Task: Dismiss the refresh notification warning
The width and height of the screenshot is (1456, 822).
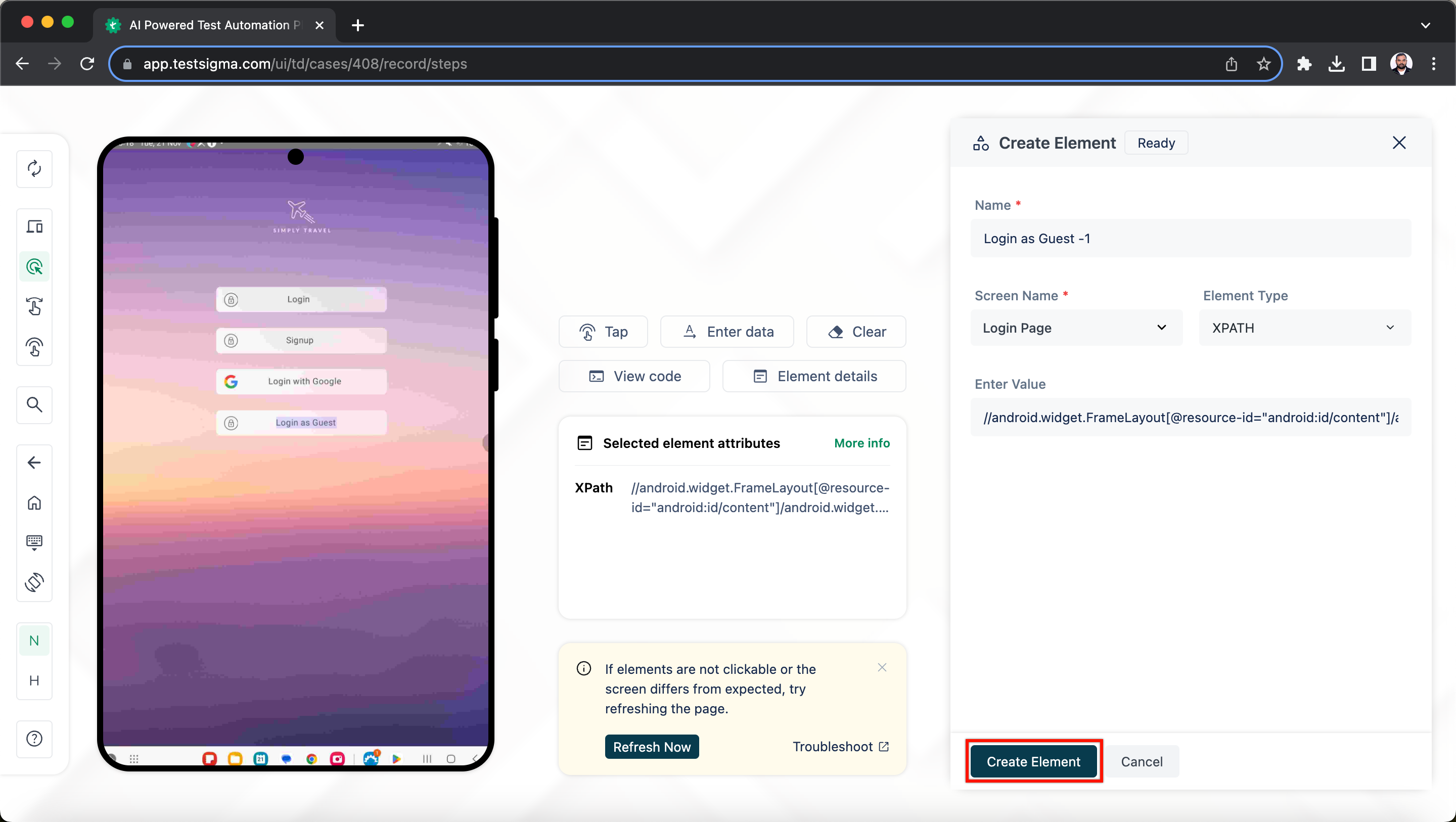Action: 881,667
